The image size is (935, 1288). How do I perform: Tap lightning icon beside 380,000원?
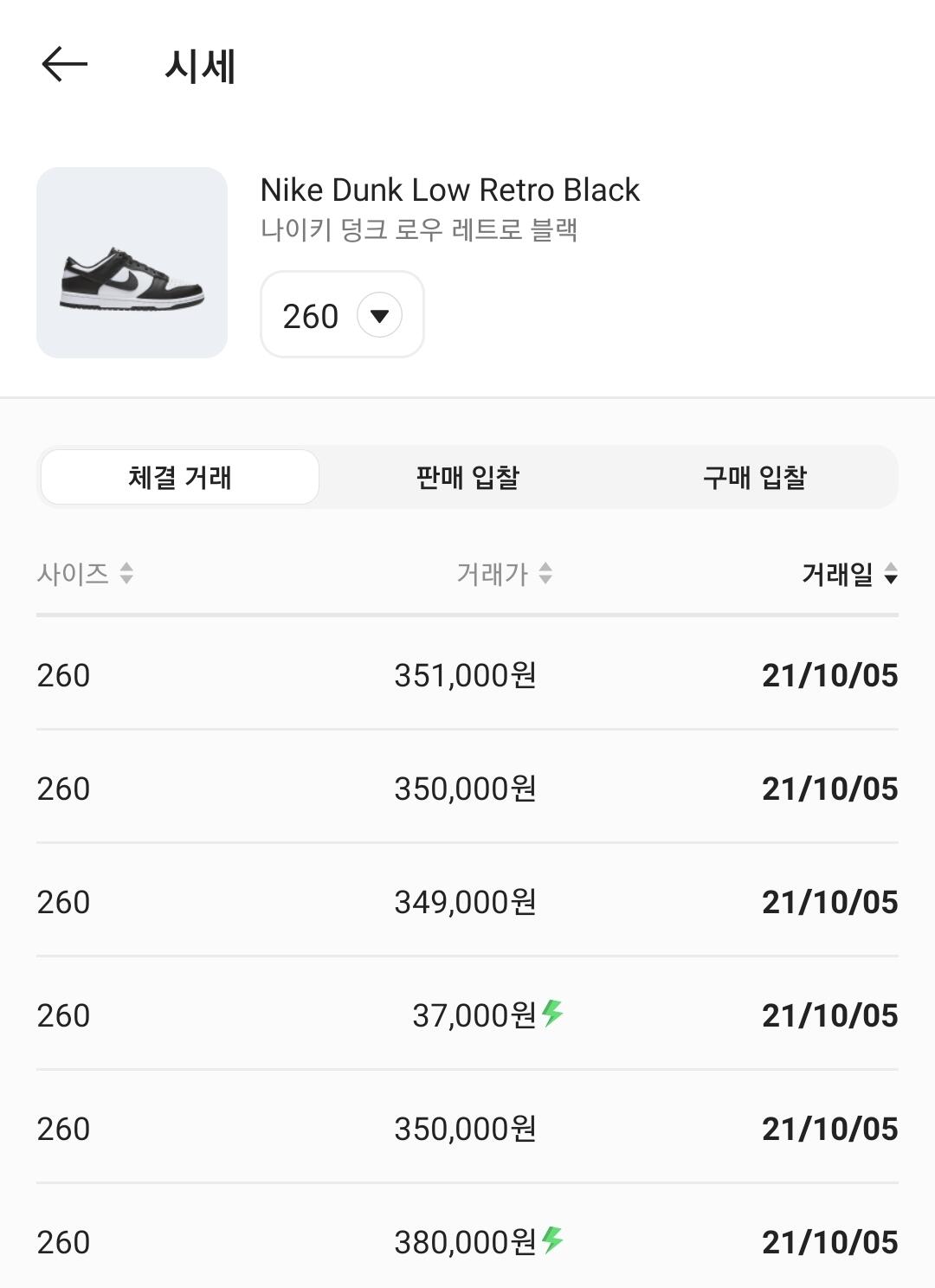pyautogui.click(x=552, y=1240)
